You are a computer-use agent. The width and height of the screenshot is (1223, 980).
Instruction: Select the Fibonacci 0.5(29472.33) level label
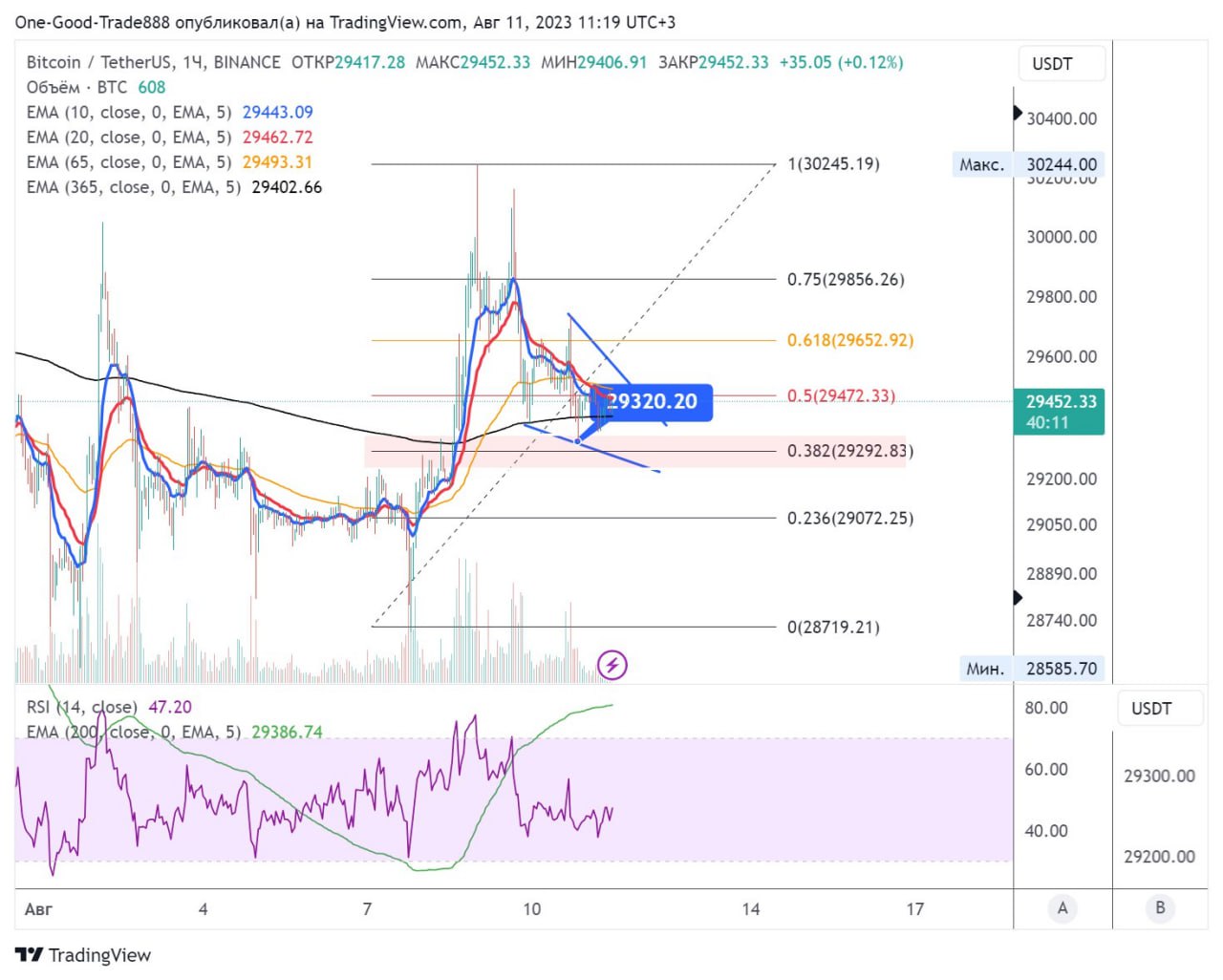842,395
